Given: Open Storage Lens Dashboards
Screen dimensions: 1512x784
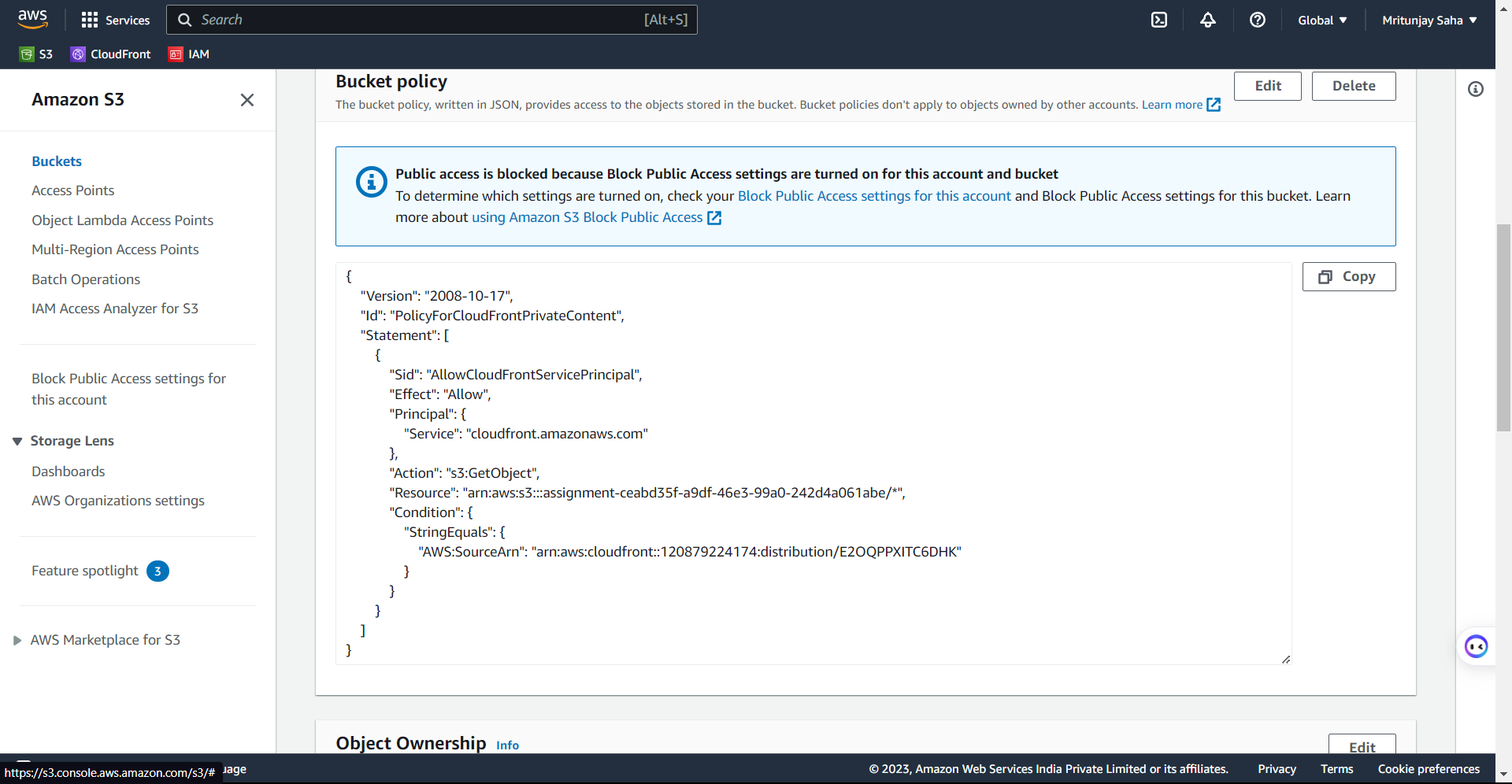Looking at the screenshot, I should pyautogui.click(x=68, y=472).
